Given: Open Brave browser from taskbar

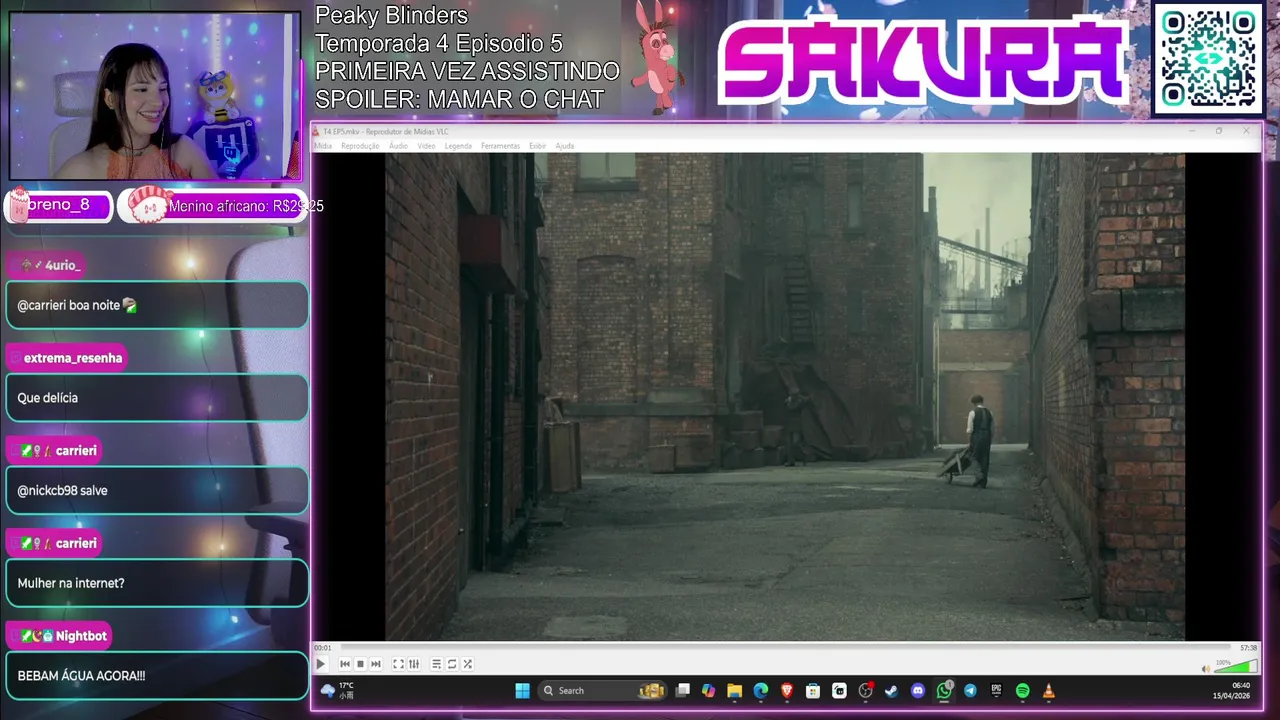Looking at the screenshot, I should tap(787, 690).
